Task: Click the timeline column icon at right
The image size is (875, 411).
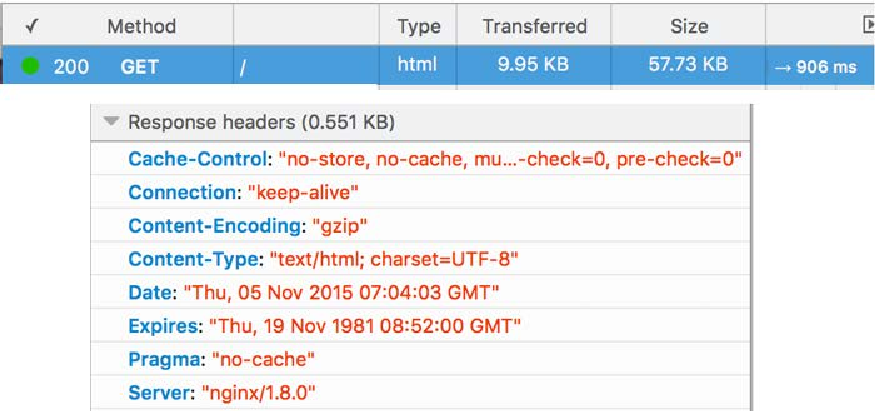Action: tap(868, 25)
